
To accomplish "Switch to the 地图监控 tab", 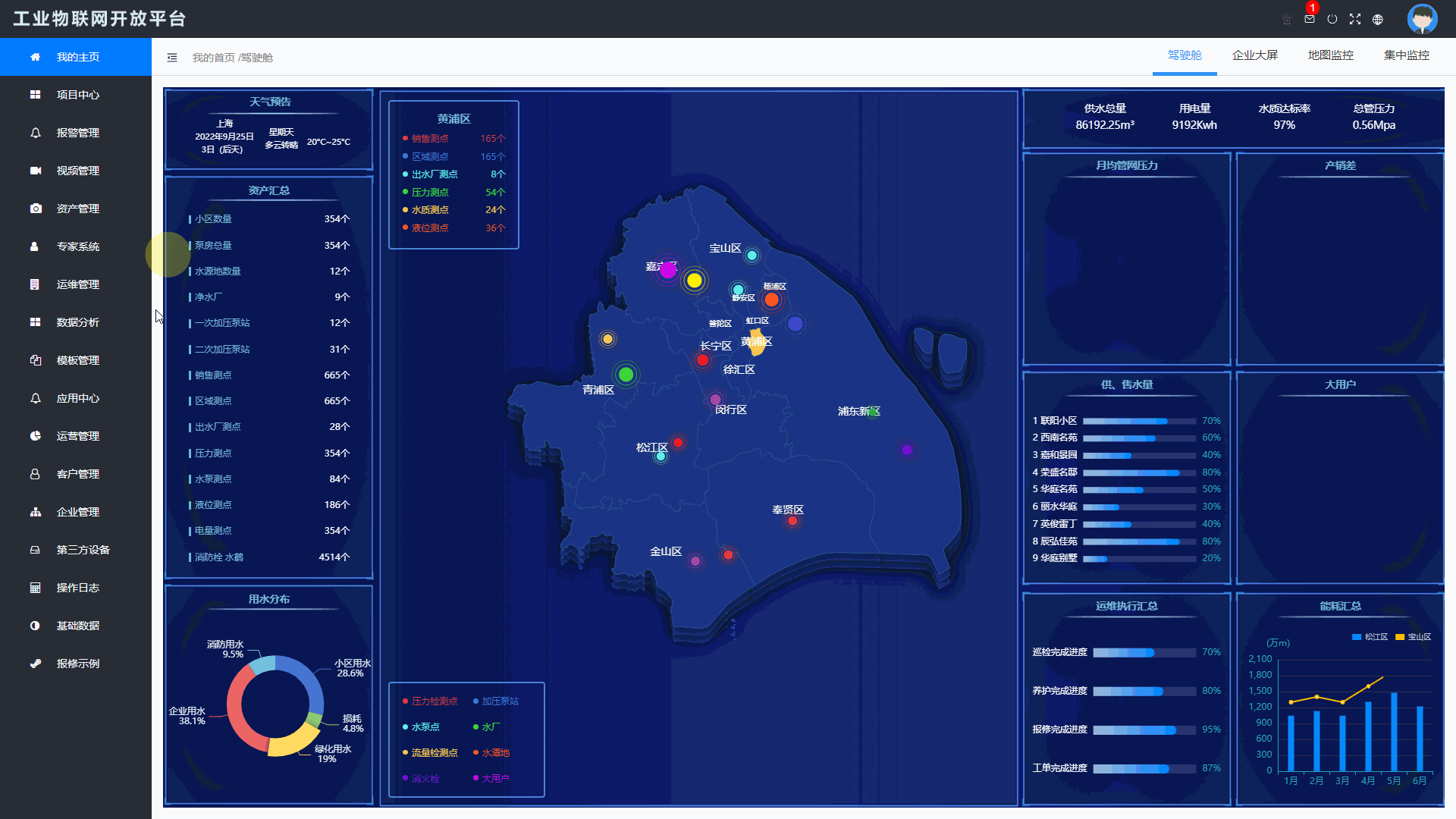I will 1330,55.
